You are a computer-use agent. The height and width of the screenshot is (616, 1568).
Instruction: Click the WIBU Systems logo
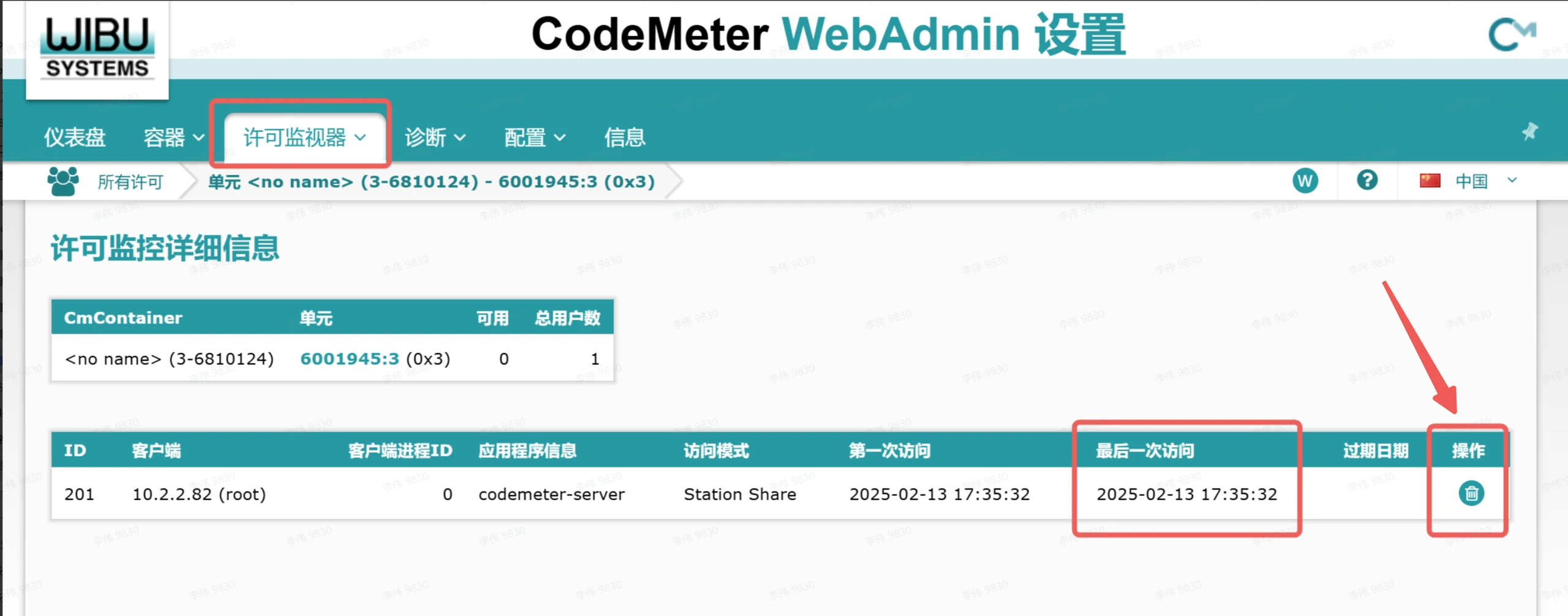(x=97, y=49)
